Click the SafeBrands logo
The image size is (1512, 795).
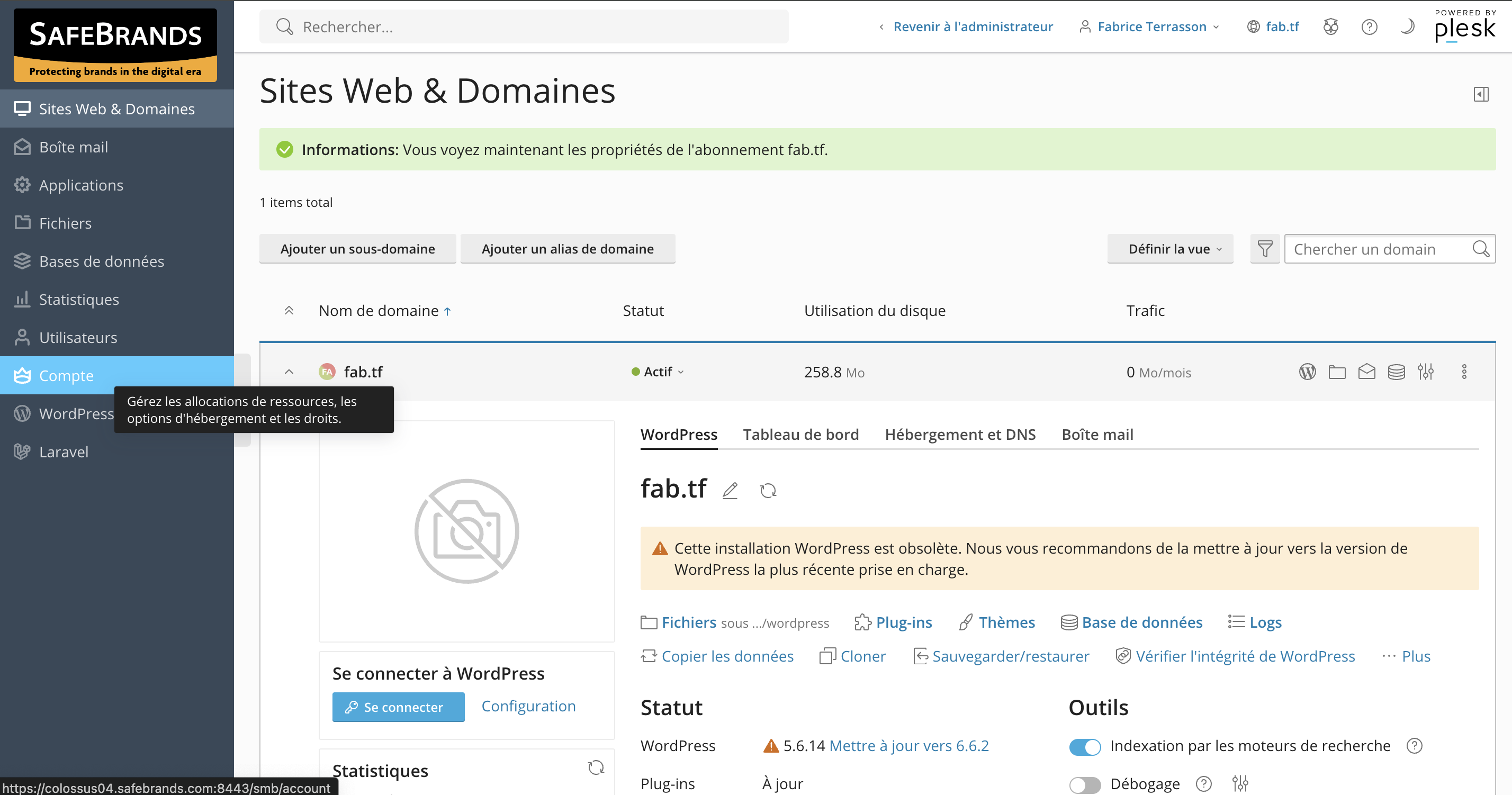[115, 44]
